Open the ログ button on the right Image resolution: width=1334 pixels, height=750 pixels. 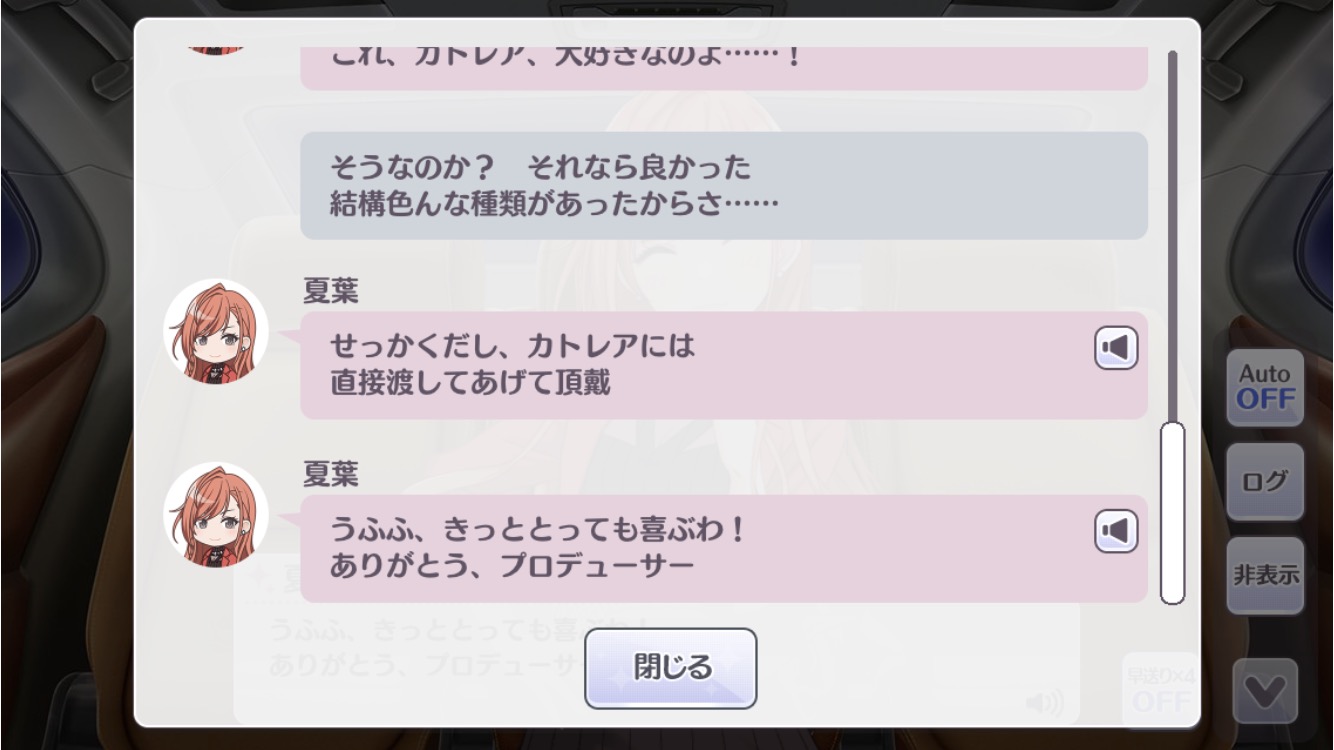[1265, 482]
